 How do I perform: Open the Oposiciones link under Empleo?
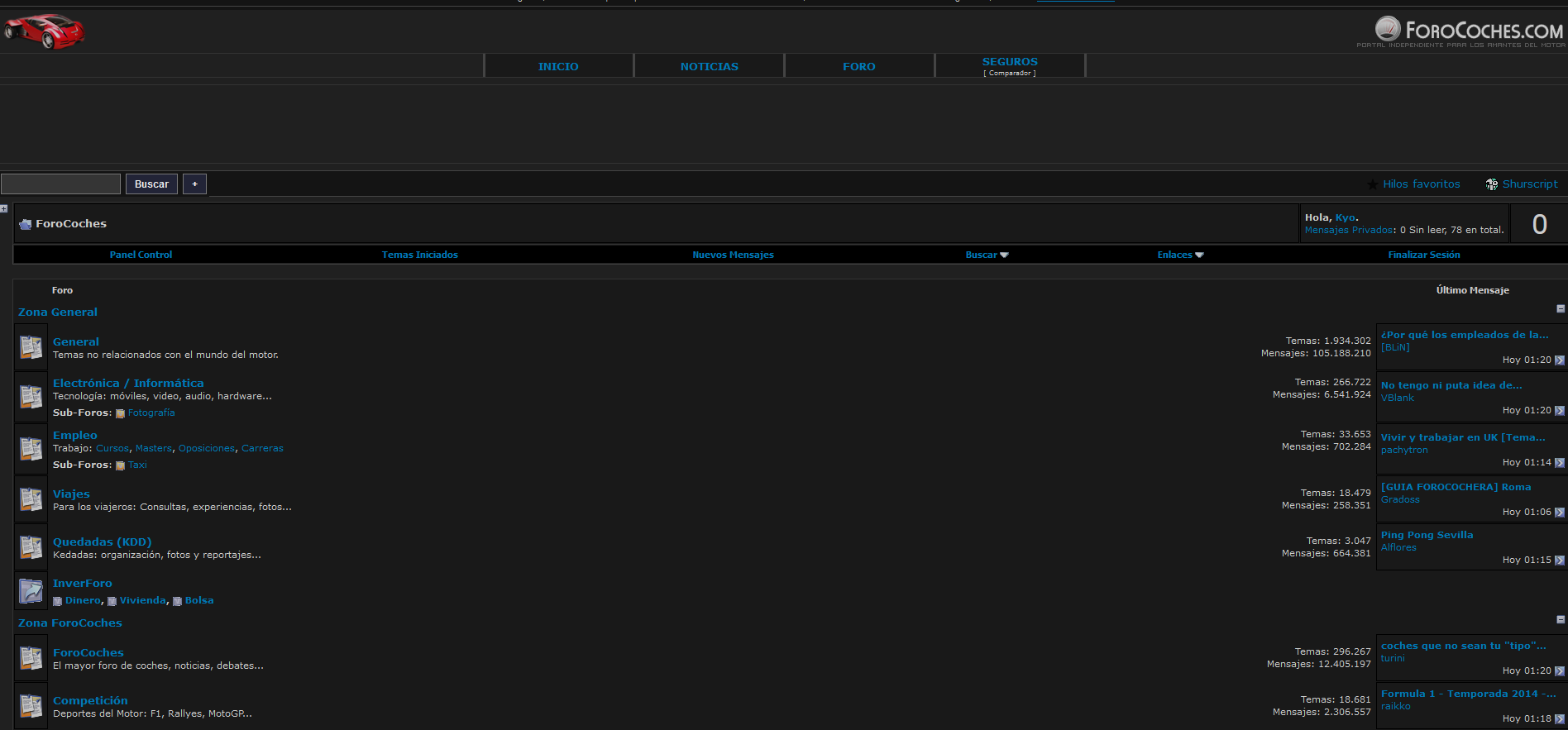coord(207,448)
